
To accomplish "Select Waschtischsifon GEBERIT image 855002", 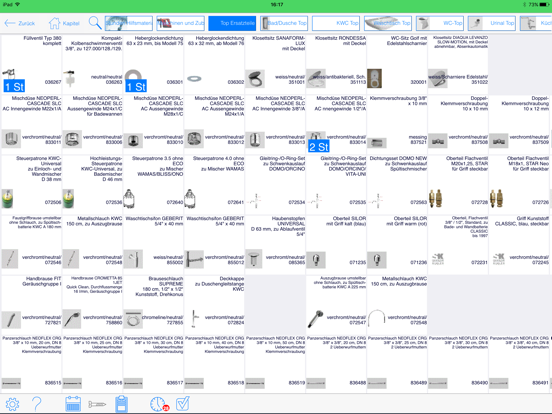I will [x=133, y=259].
